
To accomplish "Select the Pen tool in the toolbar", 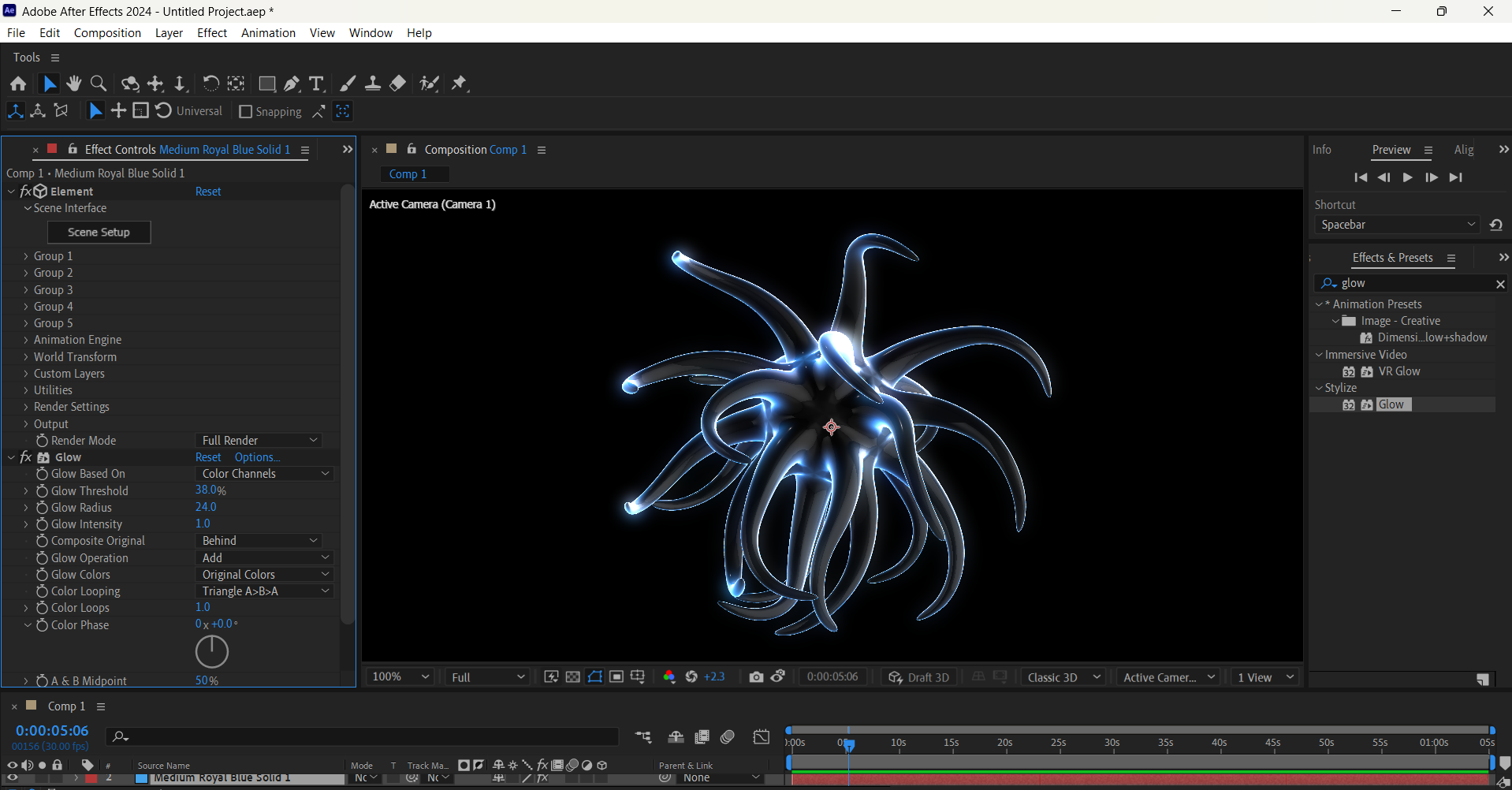I will click(x=291, y=84).
